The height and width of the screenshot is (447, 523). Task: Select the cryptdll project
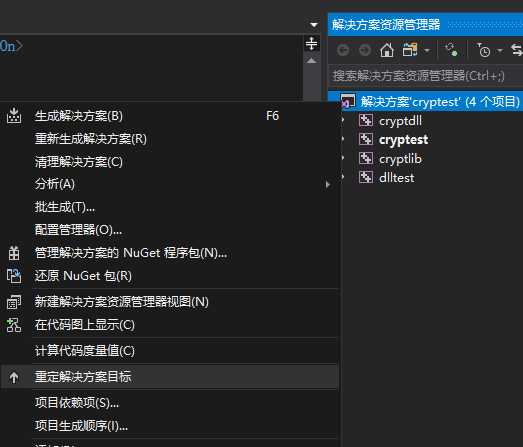pyautogui.click(x=400, y=121)
